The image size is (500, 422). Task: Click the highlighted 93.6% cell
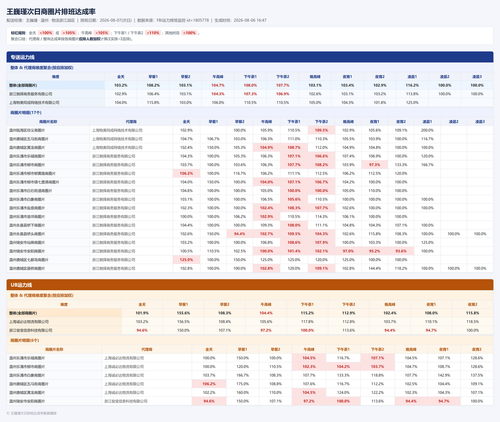pyautogui.click(x=401, y=251)
